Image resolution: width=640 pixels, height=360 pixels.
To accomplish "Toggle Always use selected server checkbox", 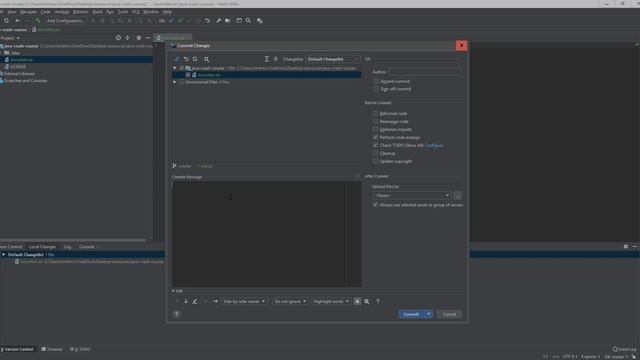I will point(375,205).
